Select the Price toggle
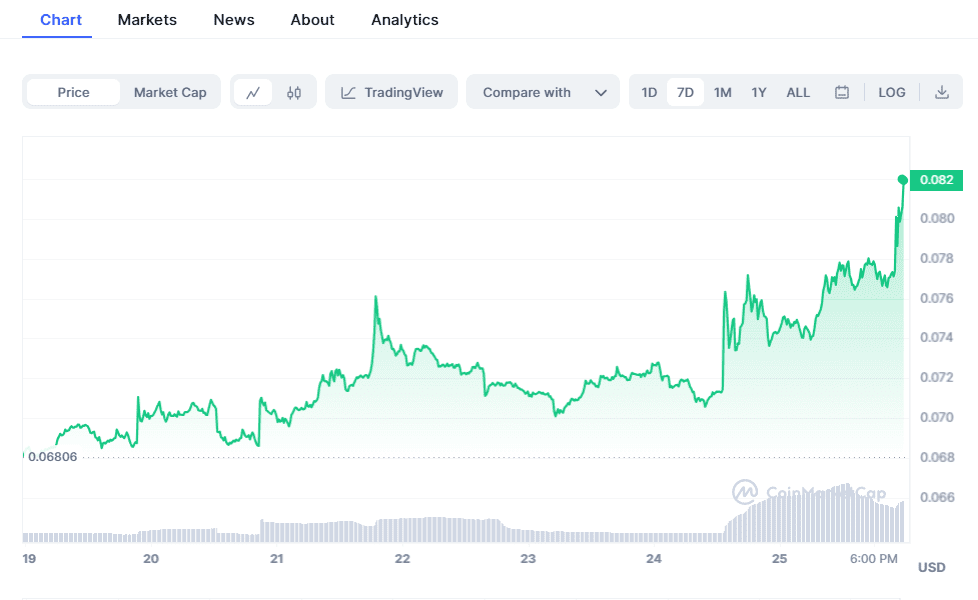This screenshot has width=978, height=600. (x=74, y=92)
